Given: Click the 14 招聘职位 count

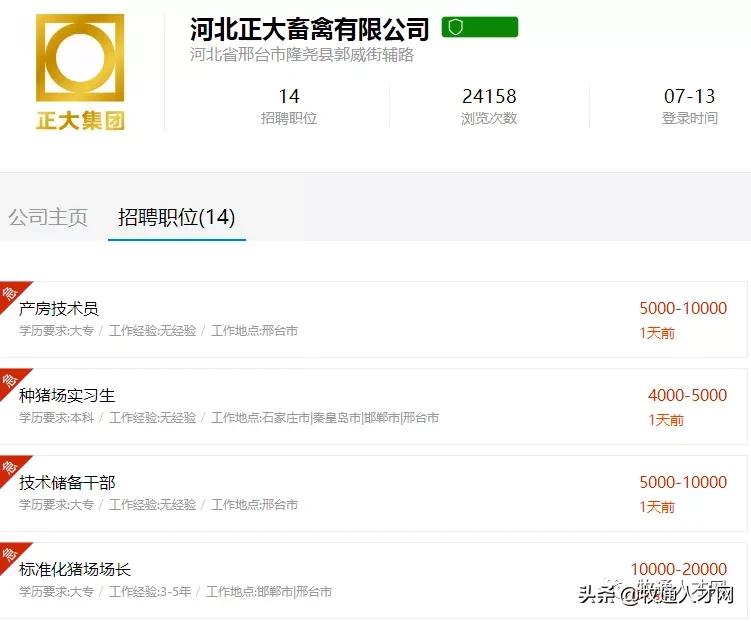Looking at the screenshot, I should pos(289,106).
